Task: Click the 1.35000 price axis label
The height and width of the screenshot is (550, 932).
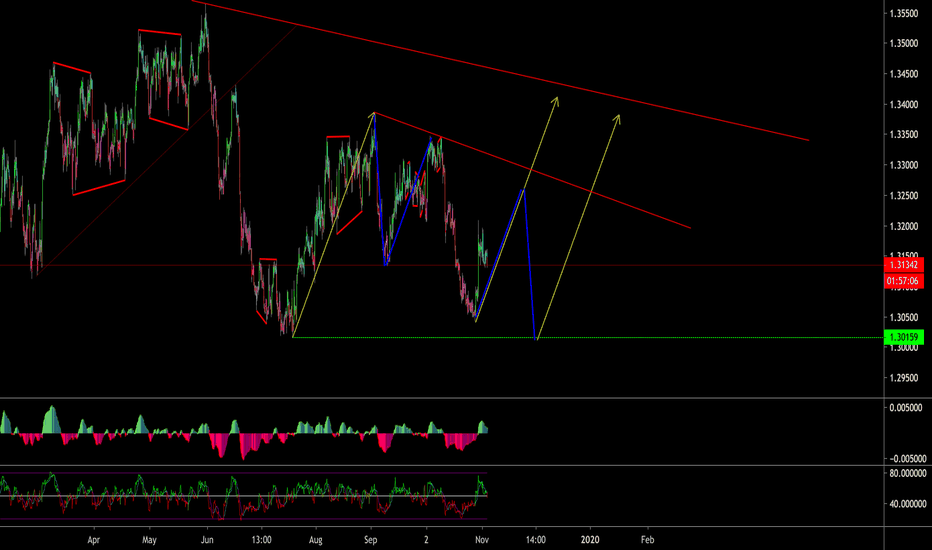Action: click(x=903, y=43)
